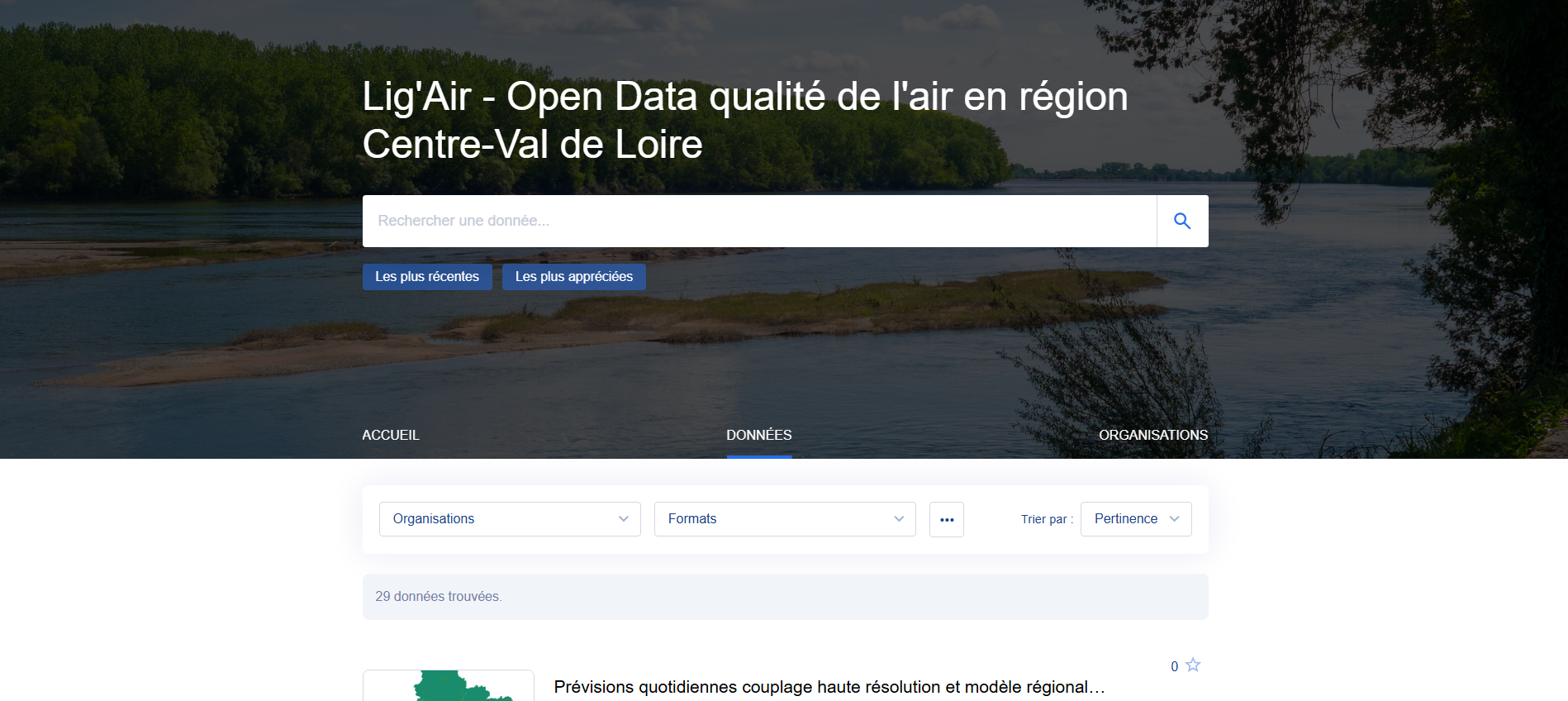Click the magnifying glass search icon

1182,221
